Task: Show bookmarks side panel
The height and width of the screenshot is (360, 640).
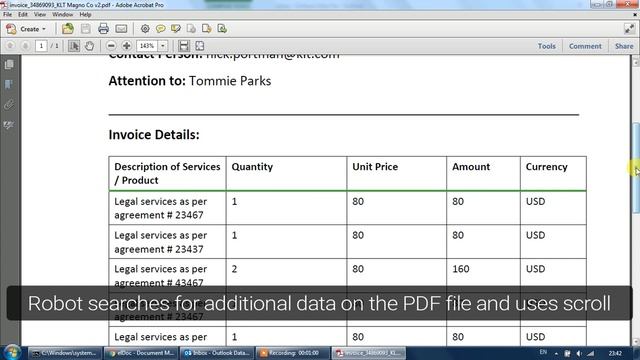Action: point(9,84)
